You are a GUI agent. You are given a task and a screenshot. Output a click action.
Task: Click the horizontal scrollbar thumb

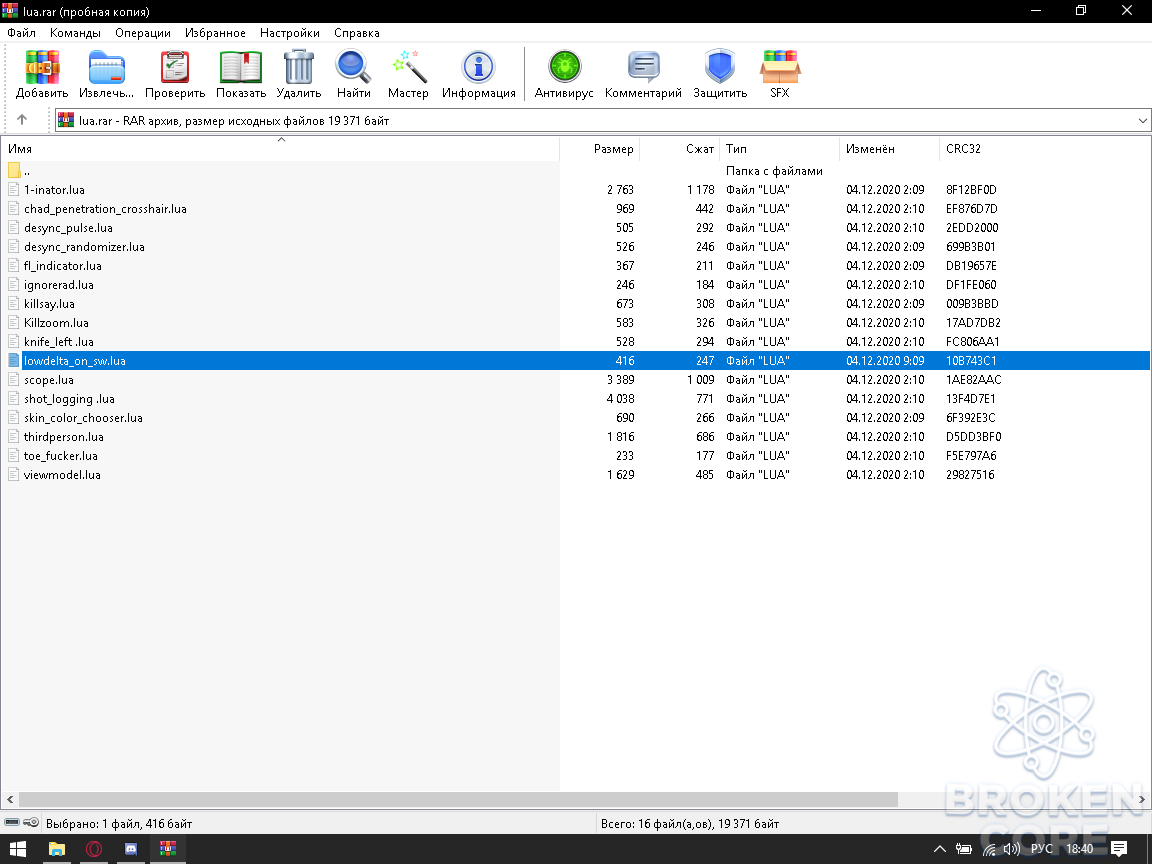pos(458,799)
